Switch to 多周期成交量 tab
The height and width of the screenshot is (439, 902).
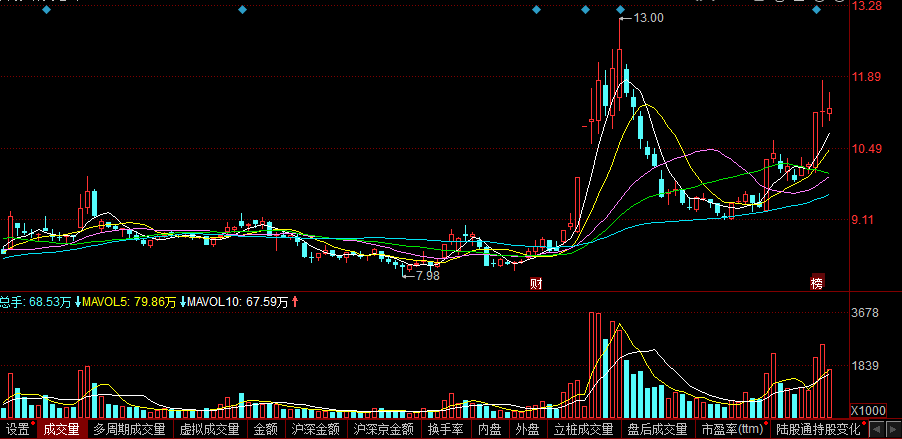click(129, 429)
